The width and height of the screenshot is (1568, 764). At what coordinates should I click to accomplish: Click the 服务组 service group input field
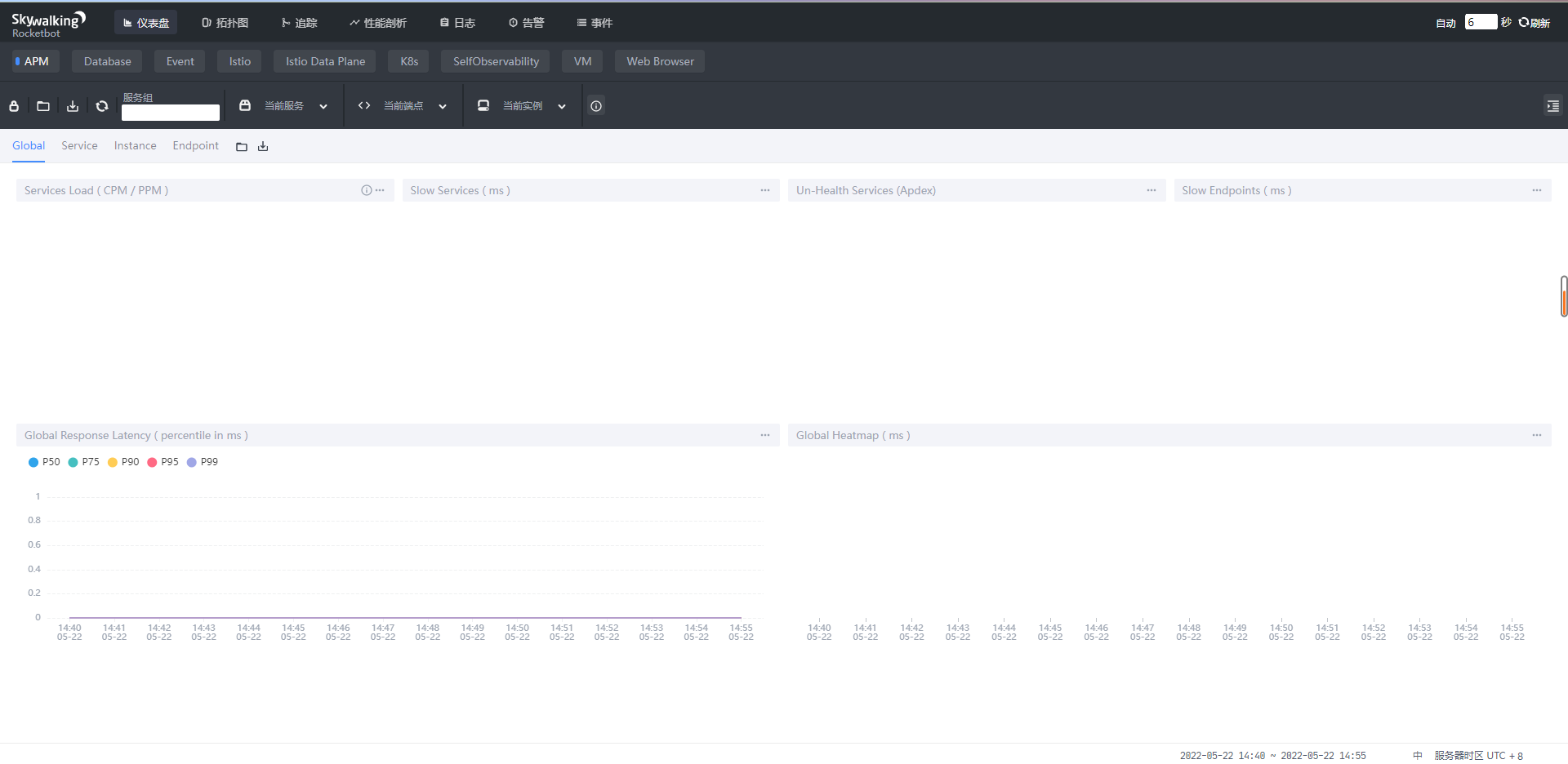point(171,113)
